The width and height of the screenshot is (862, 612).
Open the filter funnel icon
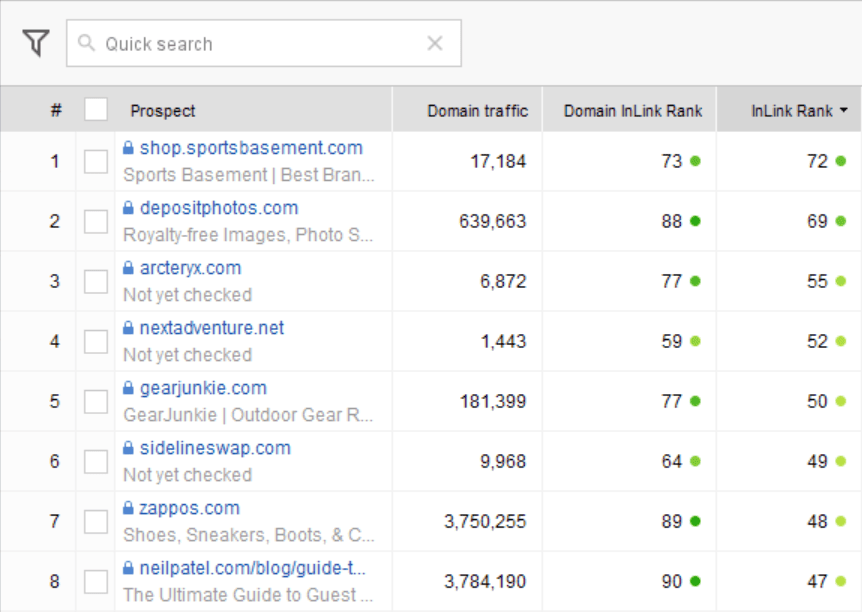tap(36, 42)
